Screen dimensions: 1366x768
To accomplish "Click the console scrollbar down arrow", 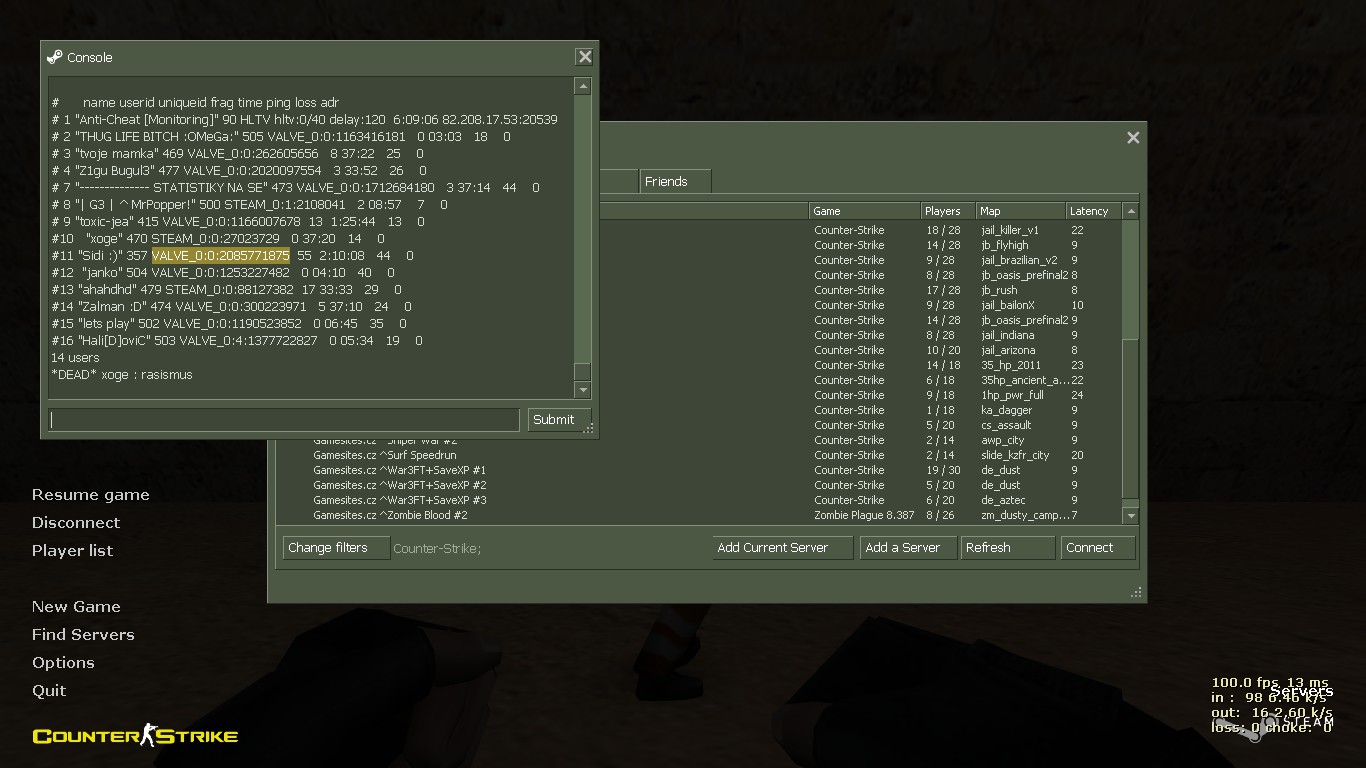I will pyautogui.click(x=582, y=389).
